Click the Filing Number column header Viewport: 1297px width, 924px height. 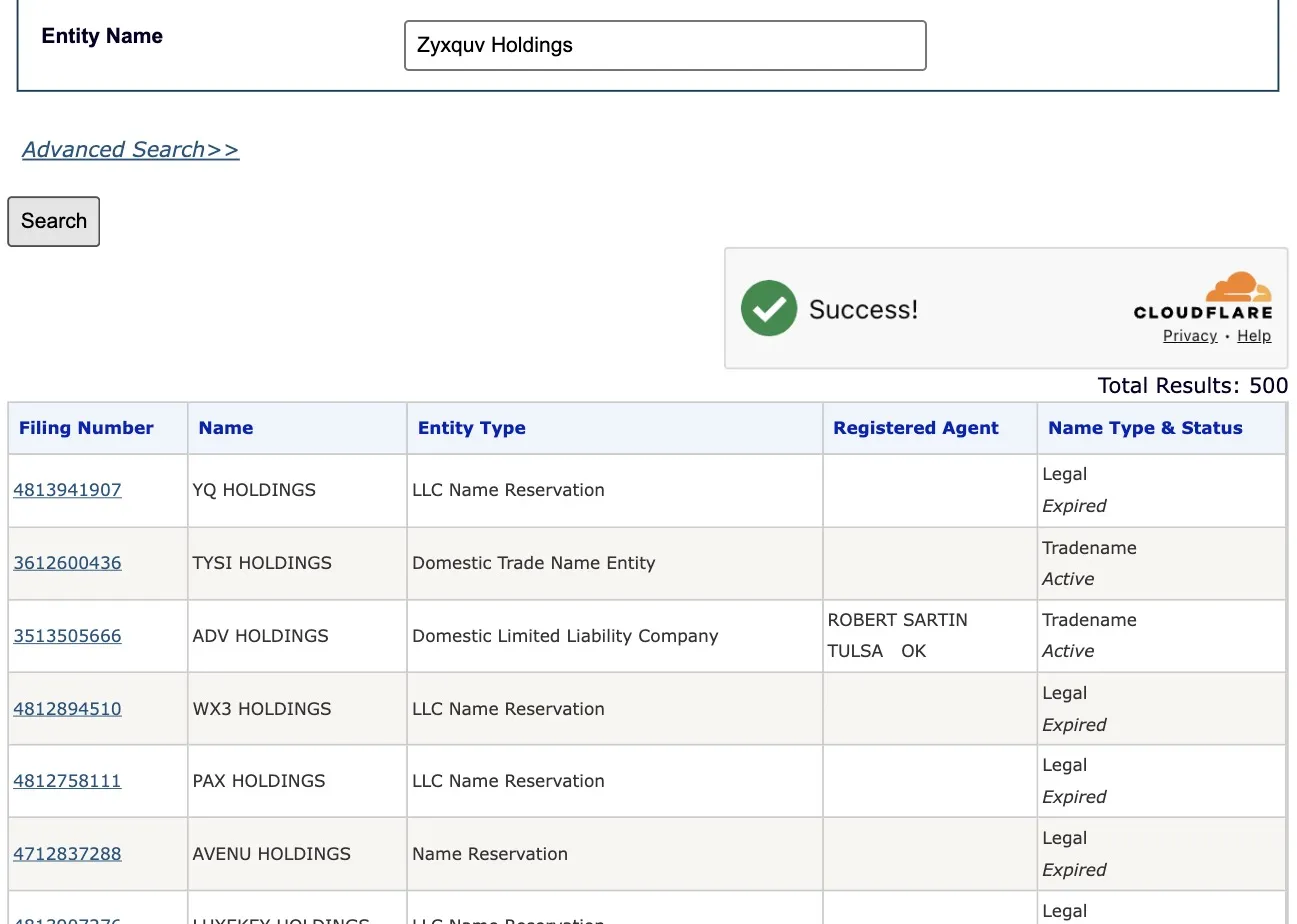click(98, 428)
